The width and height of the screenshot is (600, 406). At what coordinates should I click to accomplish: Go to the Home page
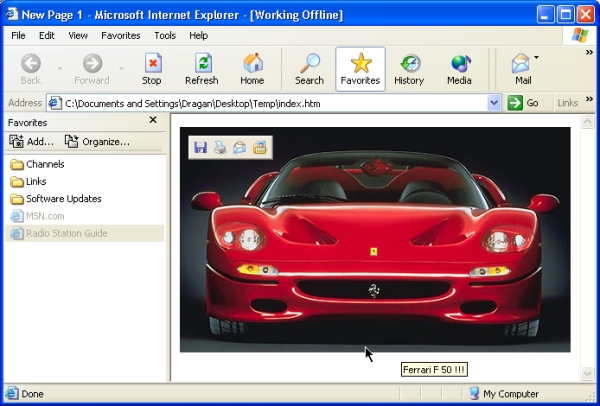[252, 69]
